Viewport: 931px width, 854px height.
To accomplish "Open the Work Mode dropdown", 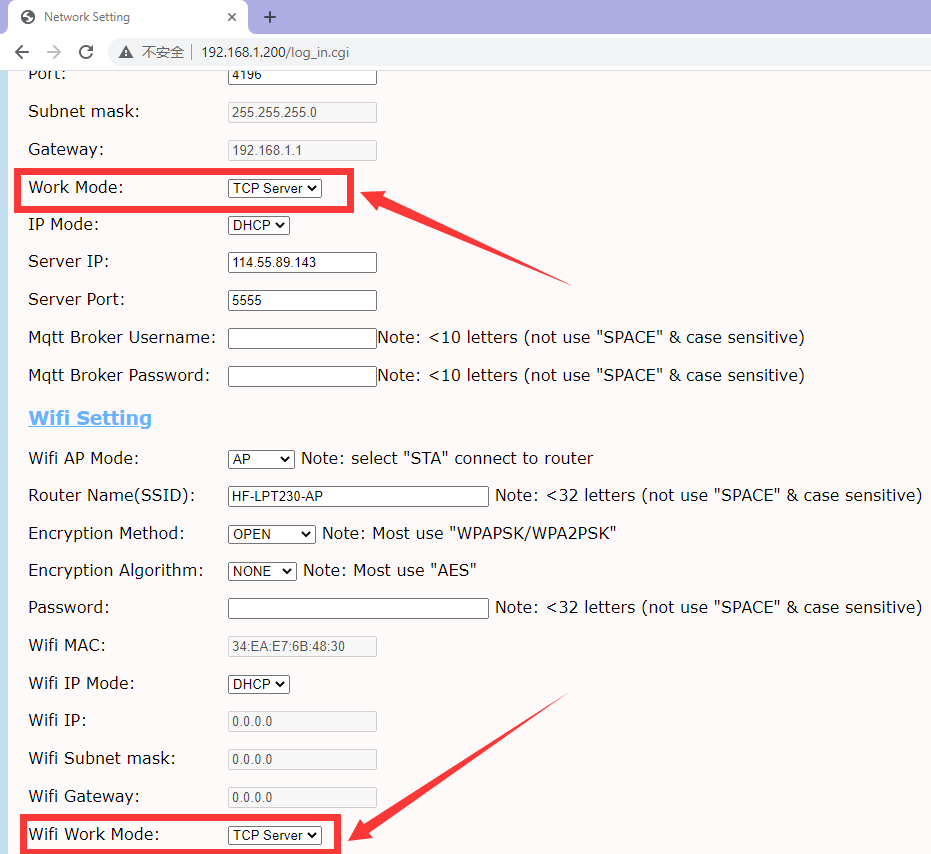I will point(275,188).
